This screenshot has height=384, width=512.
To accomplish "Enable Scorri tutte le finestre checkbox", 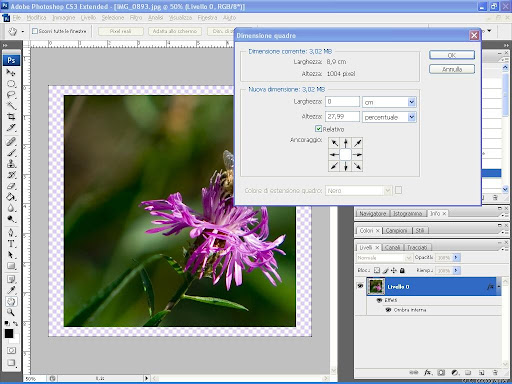I will [35, 31].
